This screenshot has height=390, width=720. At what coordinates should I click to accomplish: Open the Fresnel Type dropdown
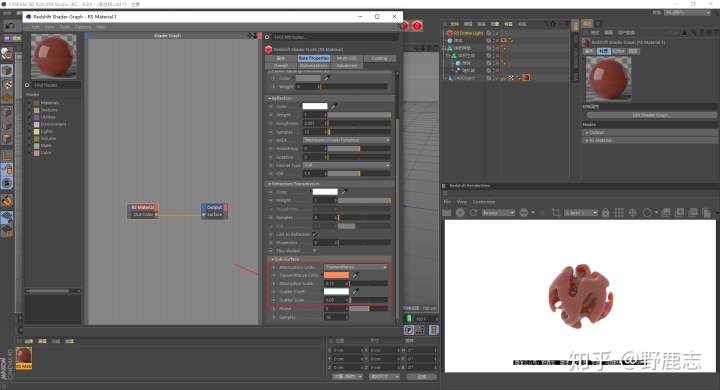coord(346,165)
